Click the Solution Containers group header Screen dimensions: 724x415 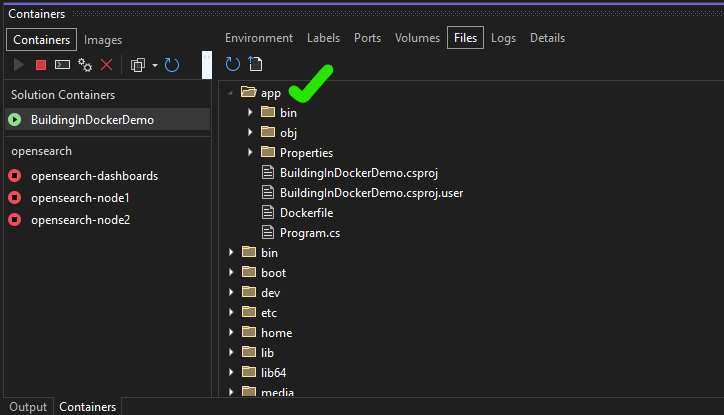point(63,95)
